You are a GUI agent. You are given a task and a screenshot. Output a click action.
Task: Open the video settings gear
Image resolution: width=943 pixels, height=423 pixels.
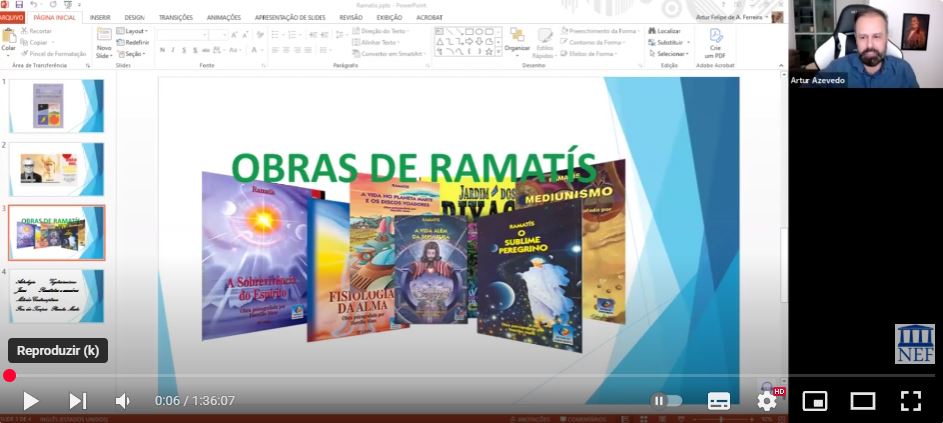767,401
